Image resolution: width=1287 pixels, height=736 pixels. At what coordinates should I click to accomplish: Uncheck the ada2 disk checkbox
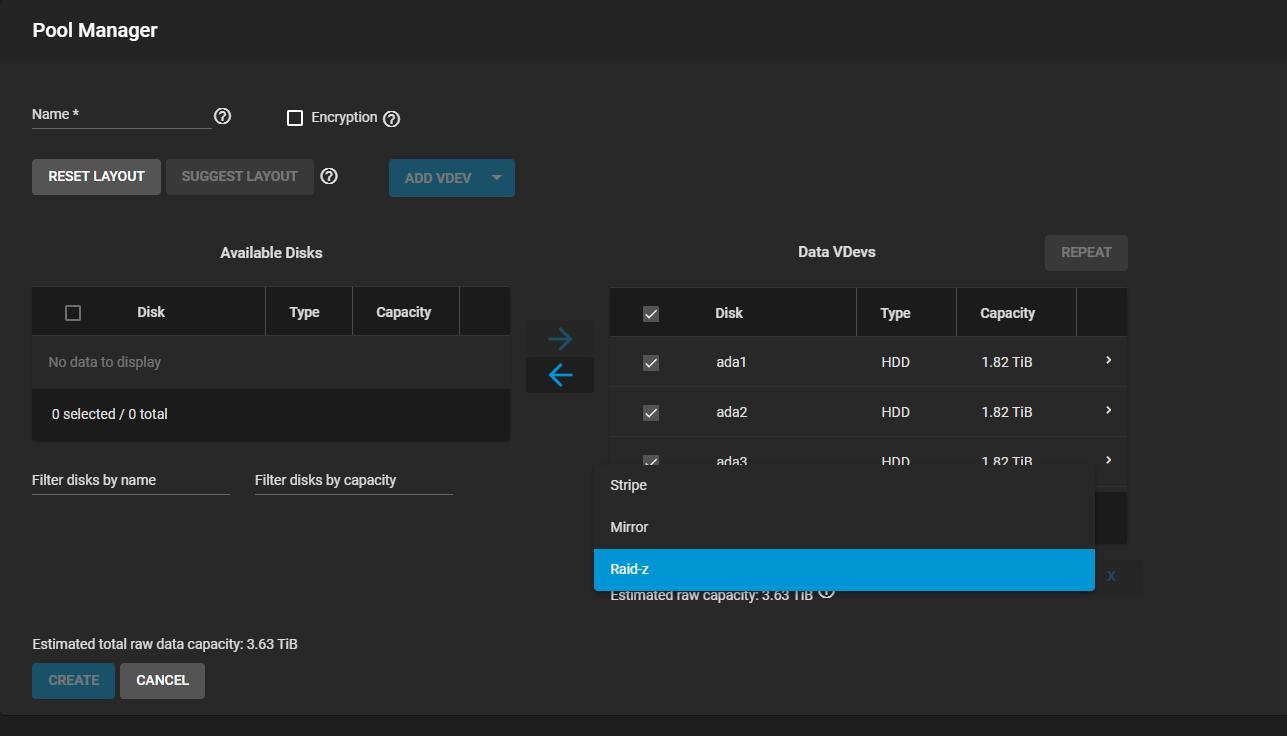[651, 413]
